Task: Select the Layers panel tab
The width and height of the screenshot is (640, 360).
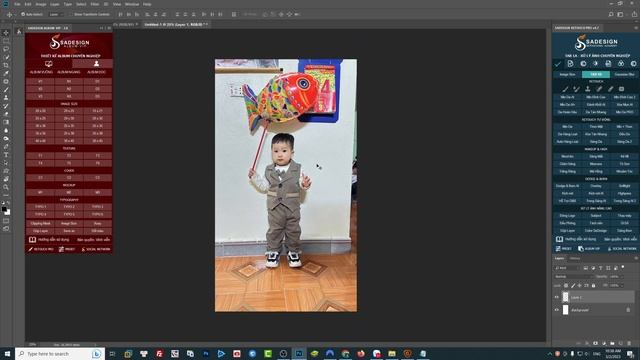Action: (560, 258)
